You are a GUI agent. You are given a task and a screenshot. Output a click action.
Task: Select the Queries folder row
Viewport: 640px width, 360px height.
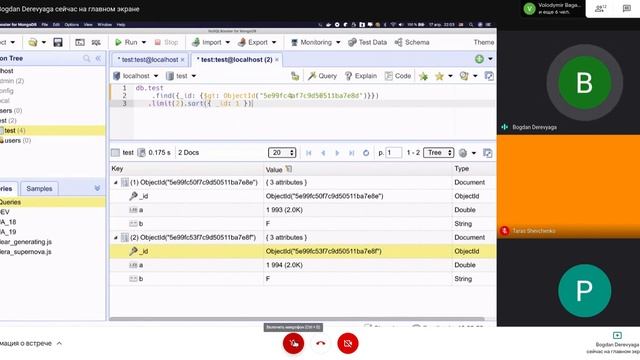[52, 202]
